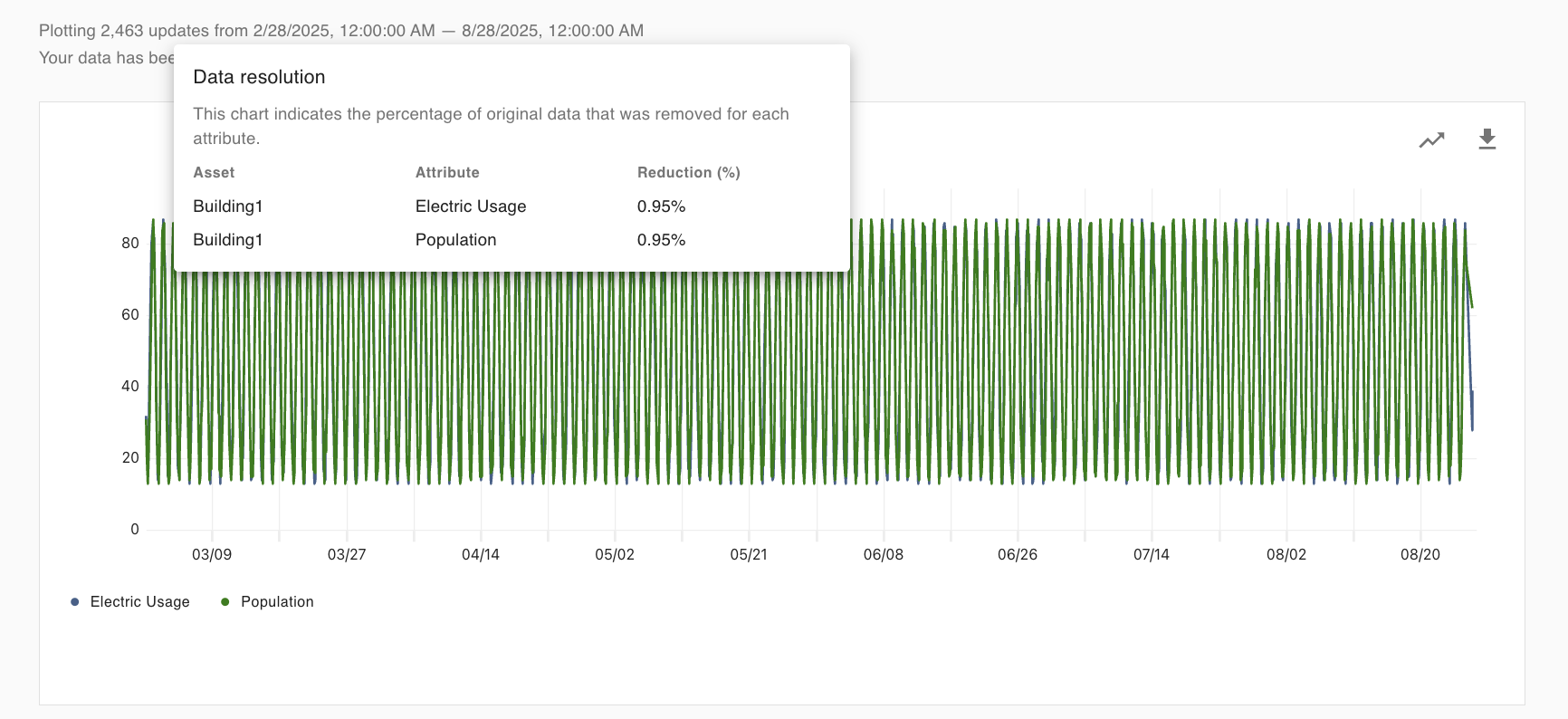Image resolution: width=1568 pixels, height=719 pixels.
Task: Click the Electric Usage attribute cell
Action: point(471,206)
